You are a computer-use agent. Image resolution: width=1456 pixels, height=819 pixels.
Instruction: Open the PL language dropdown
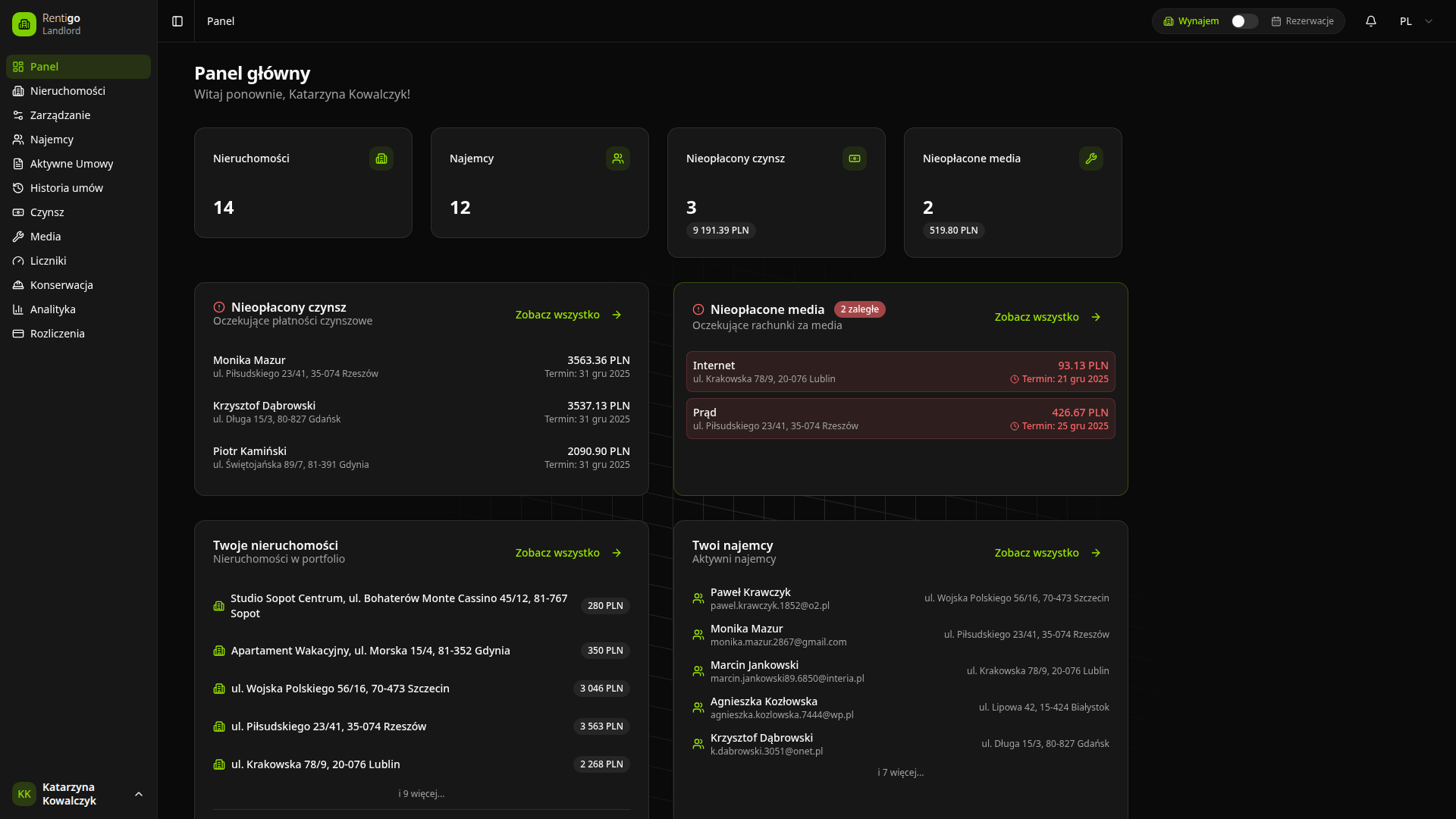(1415, 21)
